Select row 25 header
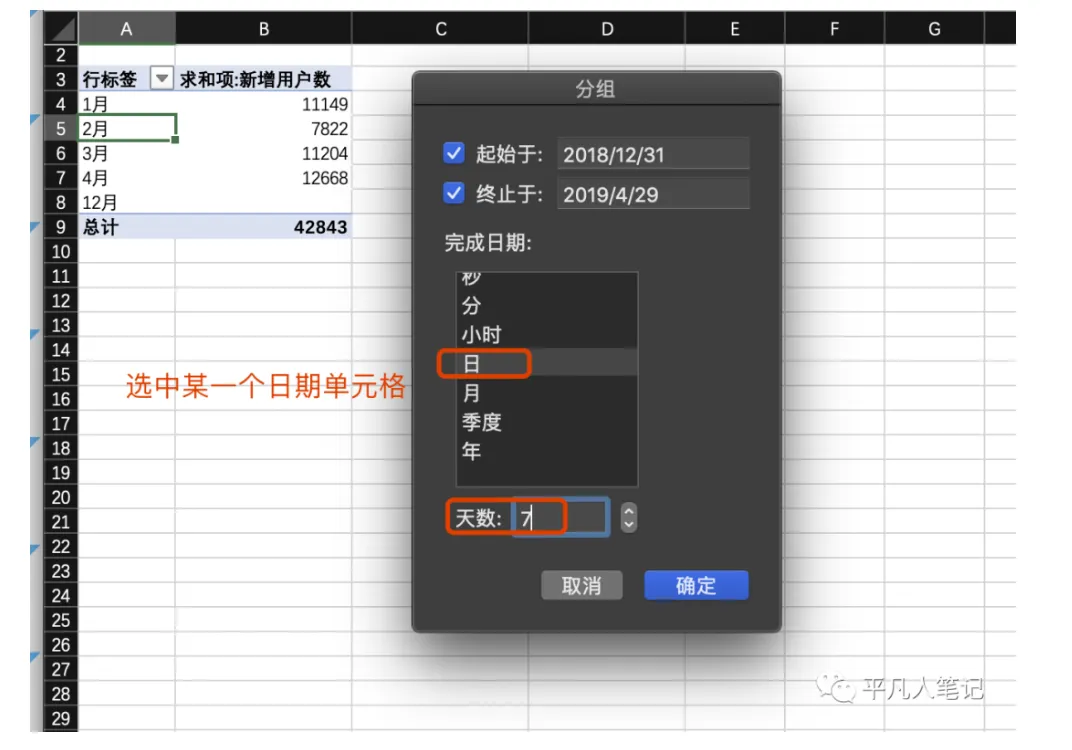This screenshot has width=1072, height=750. tap(61, 620)
